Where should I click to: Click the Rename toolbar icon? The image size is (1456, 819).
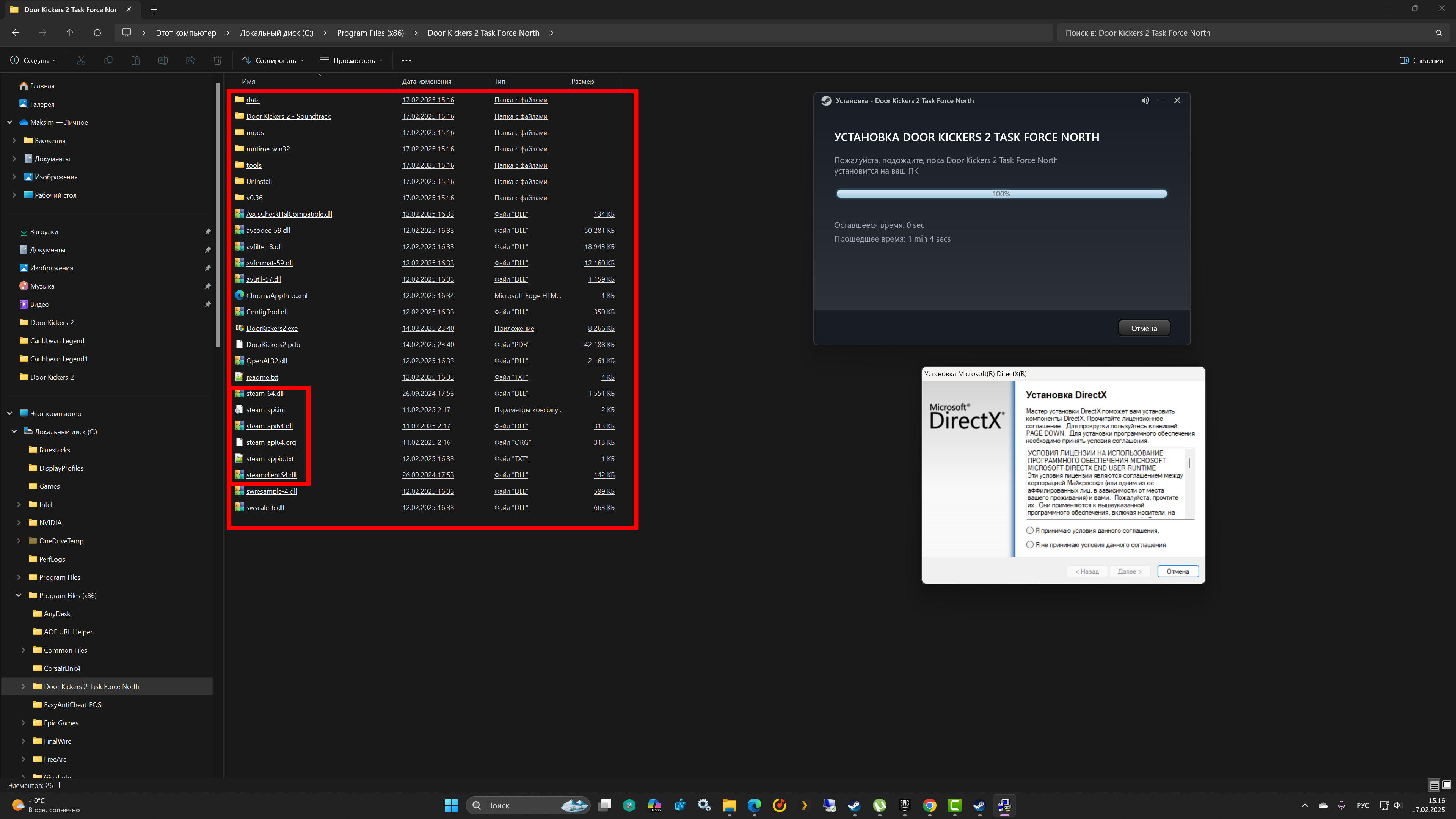[163, 61]
